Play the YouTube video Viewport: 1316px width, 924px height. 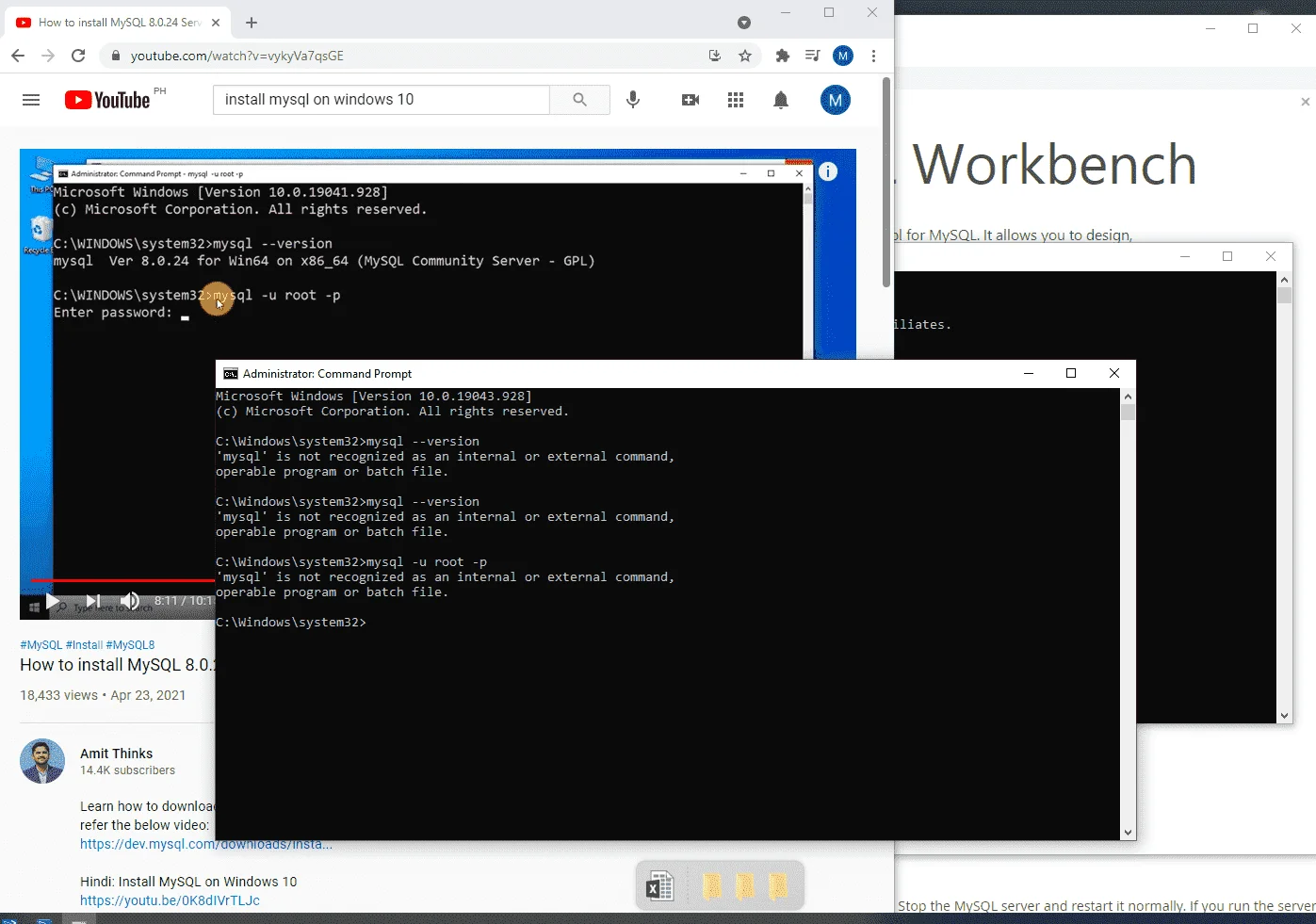click(x=53, y=601)
